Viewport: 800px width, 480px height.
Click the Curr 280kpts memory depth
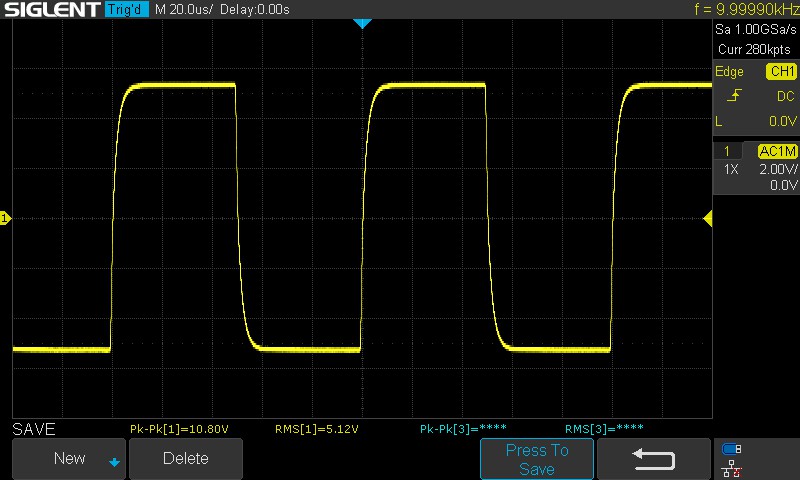pos(754,49)
